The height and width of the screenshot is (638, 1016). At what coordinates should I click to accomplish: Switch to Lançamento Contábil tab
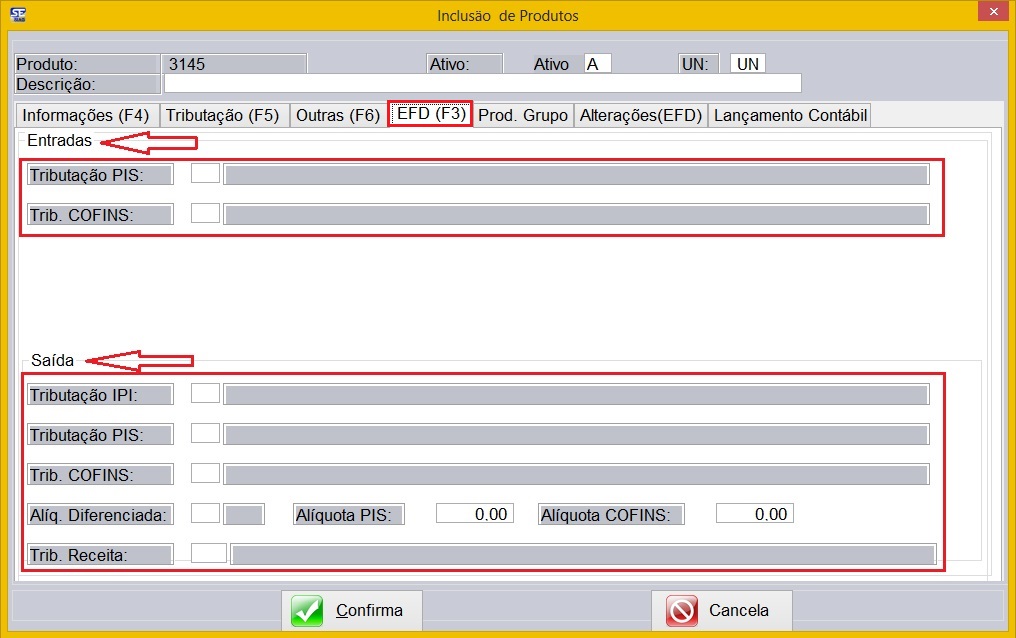[790, 115]
